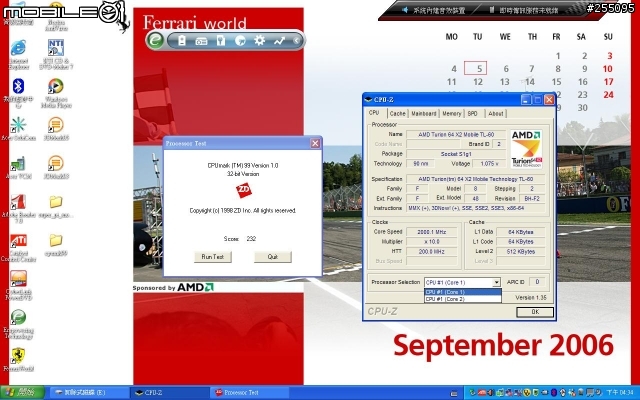This screenshot has width=640, height=400.
Task: Open the cpumark99 folder on desktop
Action: click(56, 244)
